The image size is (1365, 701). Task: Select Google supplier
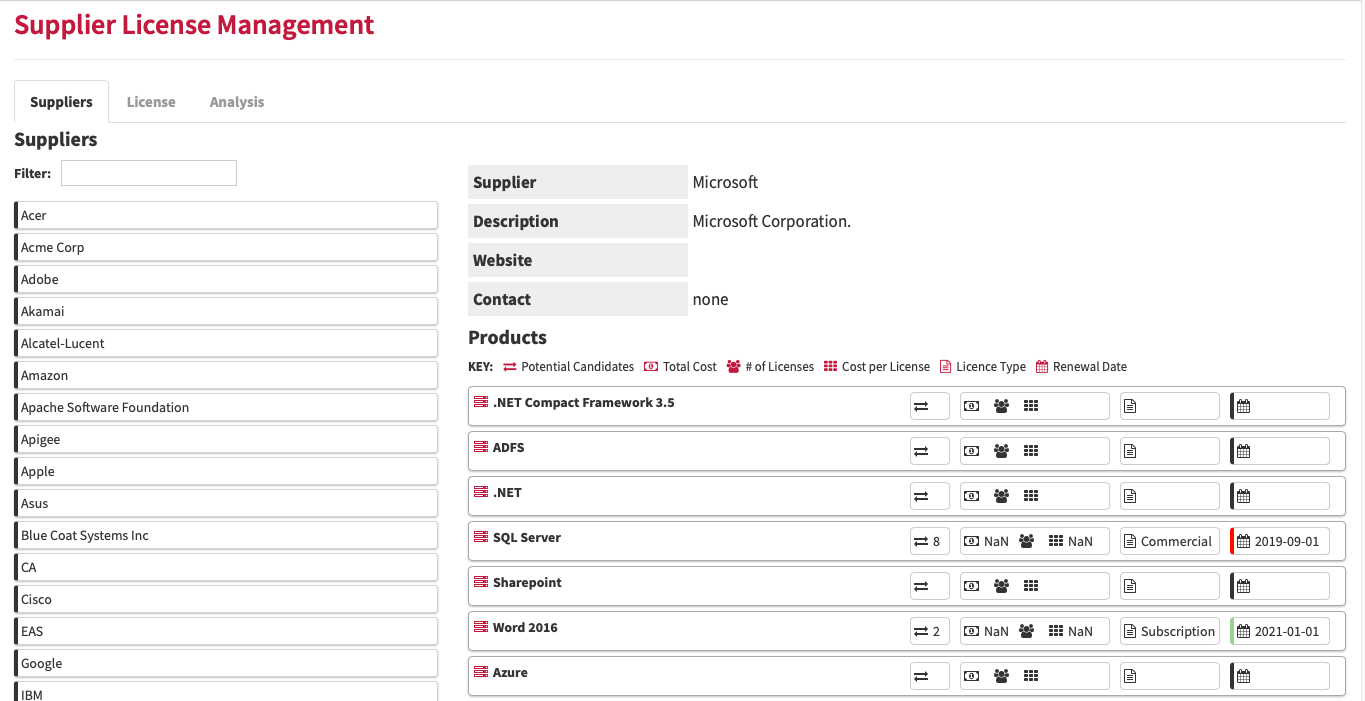pos(226,663)
